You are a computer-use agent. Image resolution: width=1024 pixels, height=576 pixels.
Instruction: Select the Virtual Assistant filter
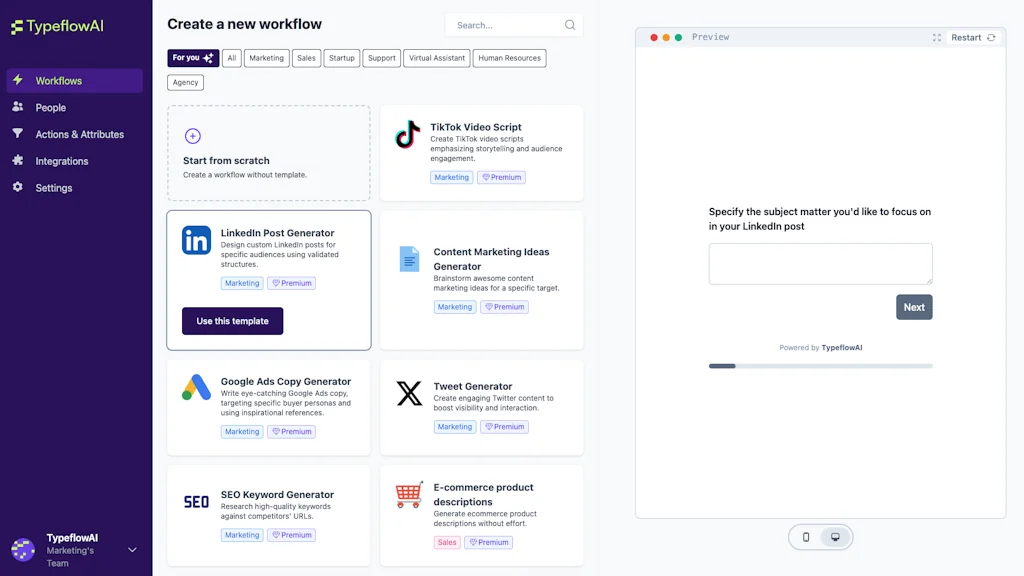click(437, 58)
